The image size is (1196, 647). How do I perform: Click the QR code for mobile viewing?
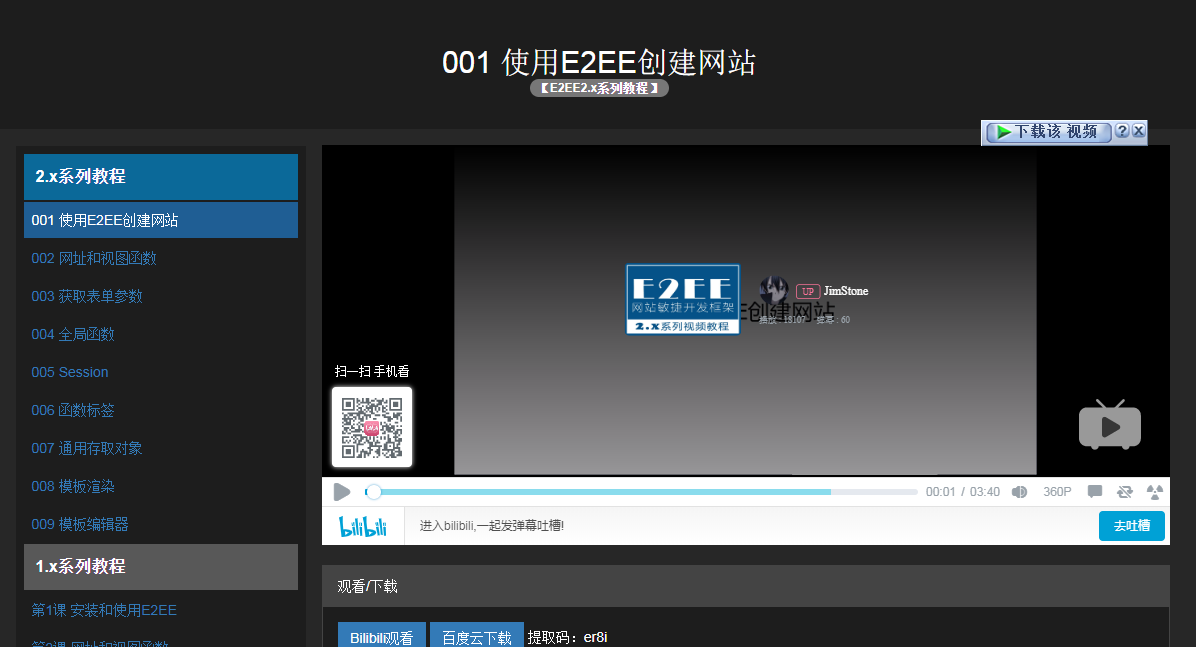[x=371, y=427]
